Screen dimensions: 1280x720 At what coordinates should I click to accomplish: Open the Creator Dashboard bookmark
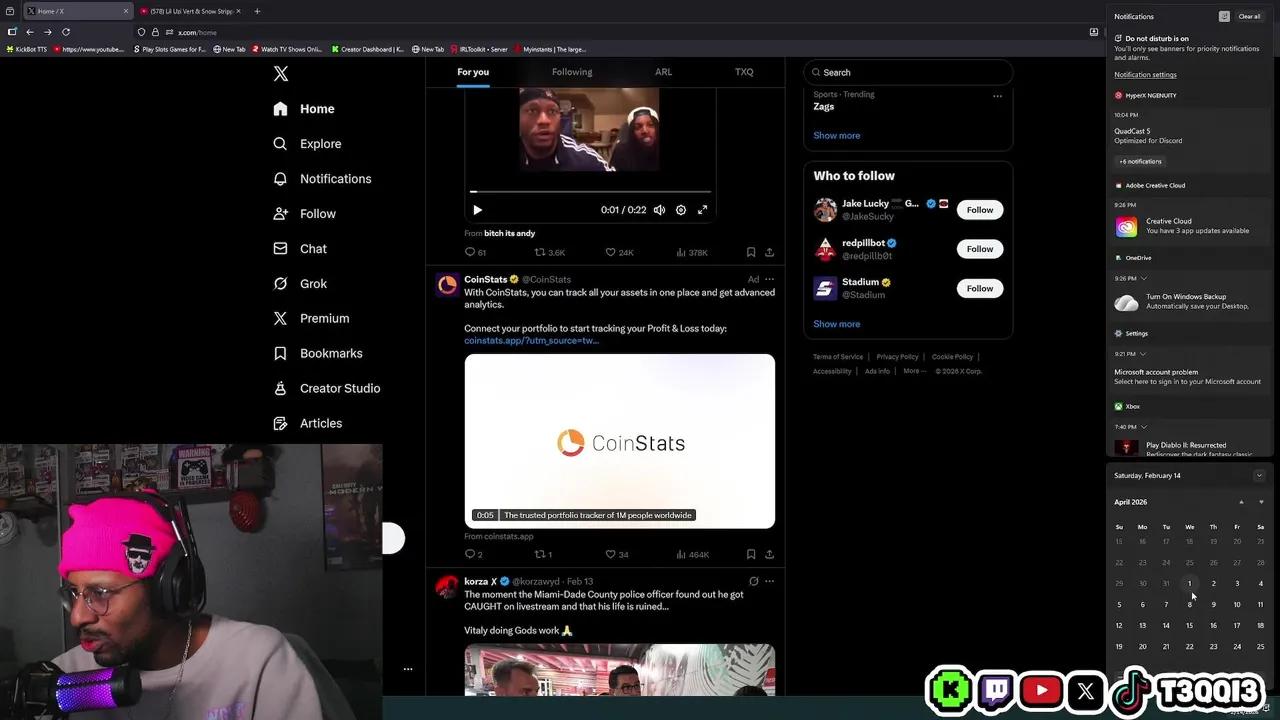click(x=368, y=49)
